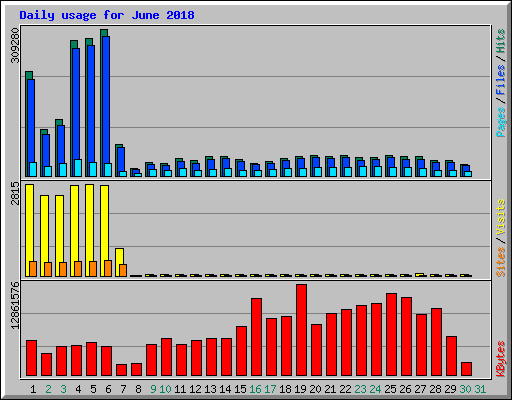Click day 2 on the date axis

click(48, 389)
